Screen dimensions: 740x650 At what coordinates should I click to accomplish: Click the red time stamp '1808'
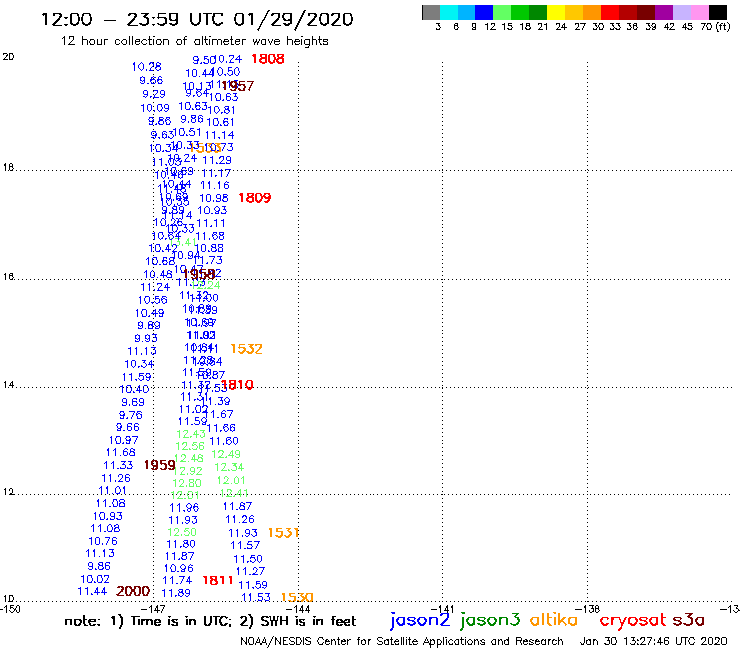pyautogui.click(x=268, y=59)
